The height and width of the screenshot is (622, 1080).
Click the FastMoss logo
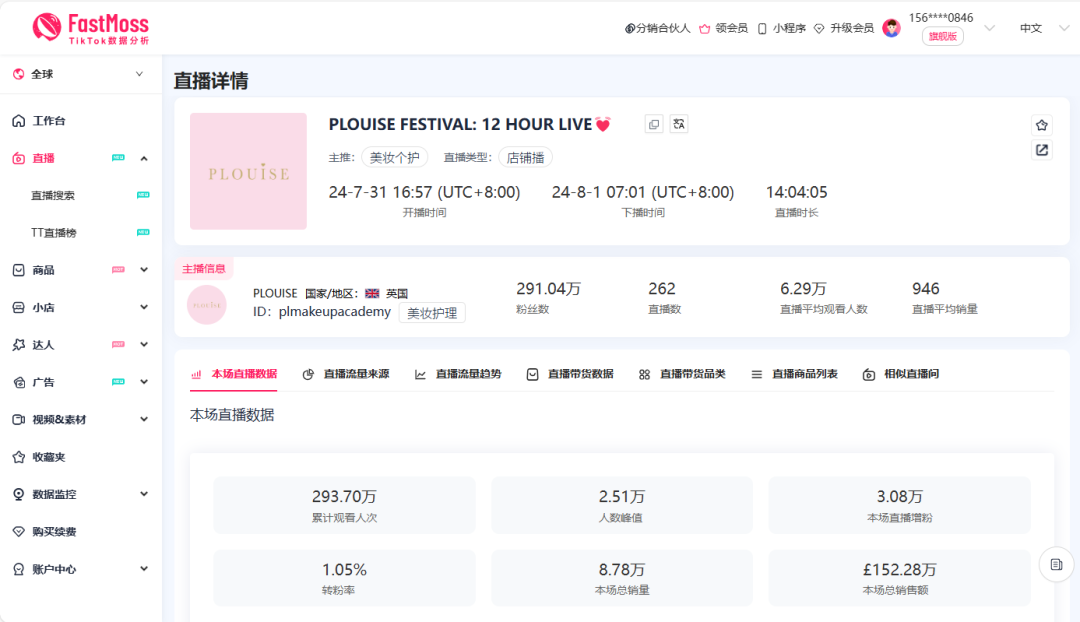pos(90,29)
